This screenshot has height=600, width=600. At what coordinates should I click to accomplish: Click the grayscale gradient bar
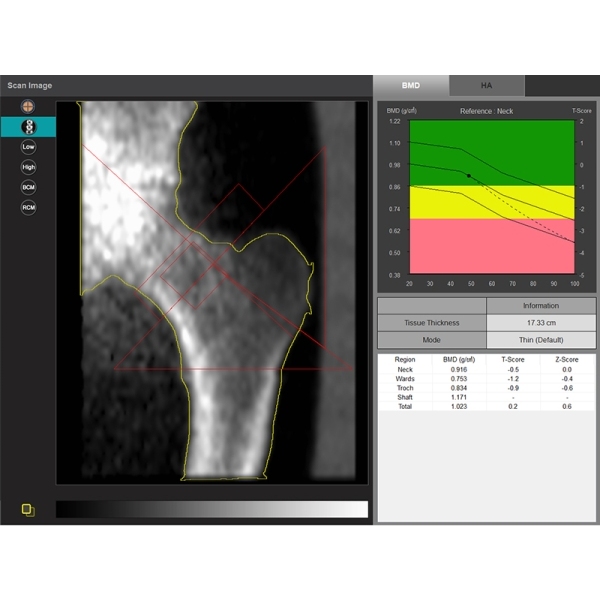pos(211,510)
